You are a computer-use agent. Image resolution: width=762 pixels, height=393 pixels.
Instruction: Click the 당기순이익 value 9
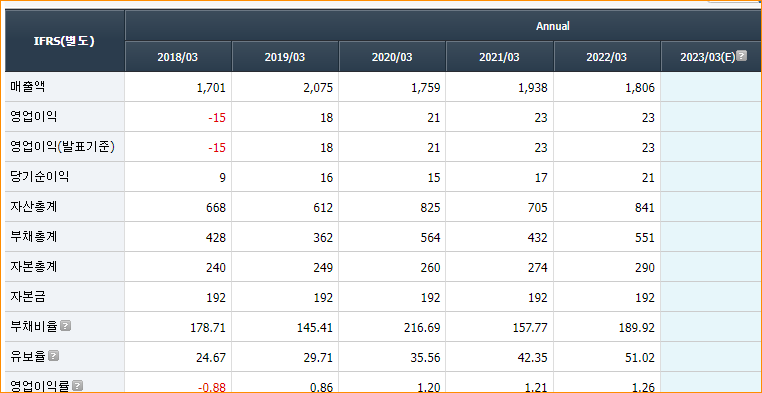(223, 178)
